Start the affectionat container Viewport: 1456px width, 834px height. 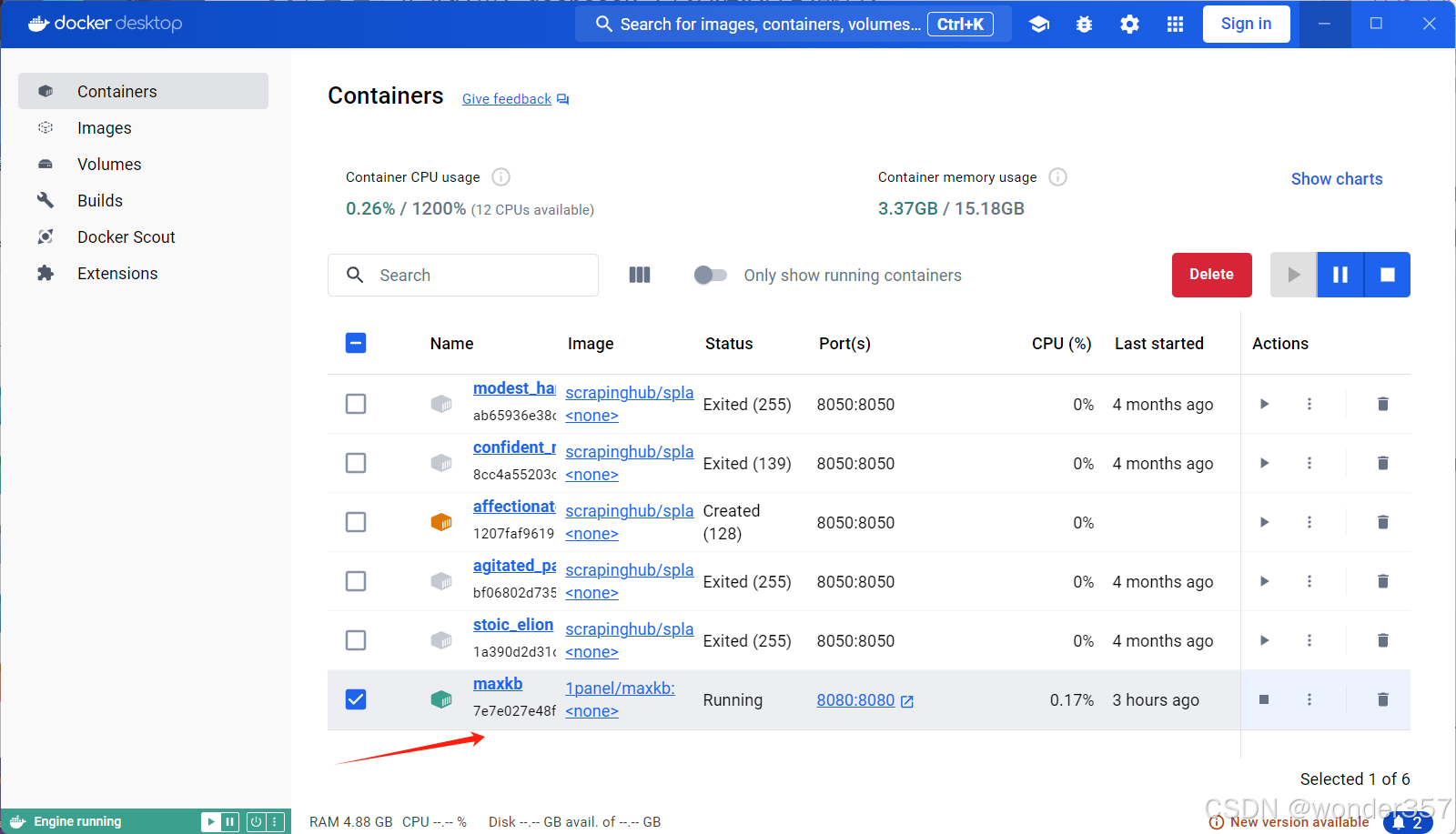(1264, 522)
